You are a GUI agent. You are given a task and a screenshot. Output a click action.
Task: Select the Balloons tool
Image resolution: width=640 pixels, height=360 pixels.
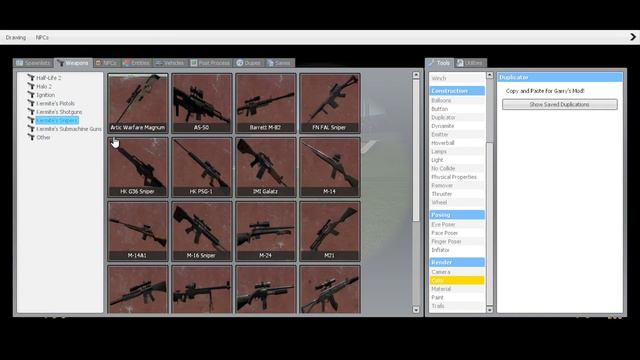pyautogui.click(x=457, y=100)
